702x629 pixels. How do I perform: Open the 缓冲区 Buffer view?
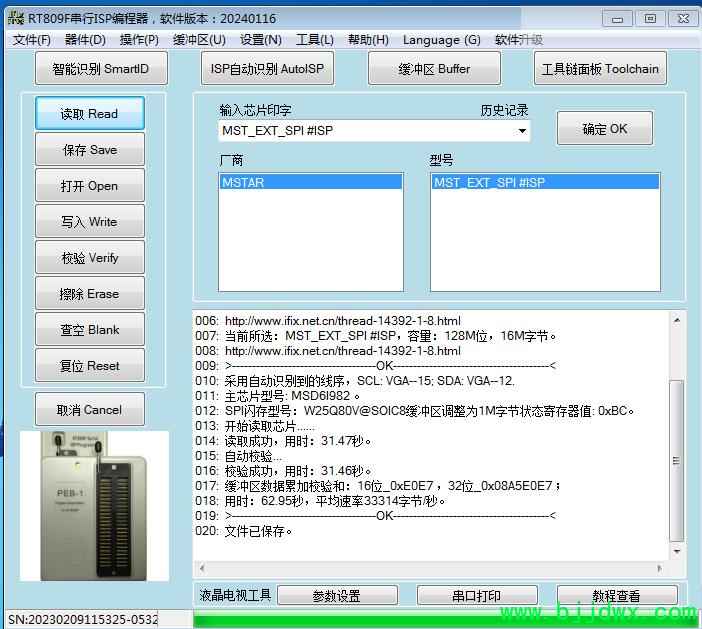point(434,69)
